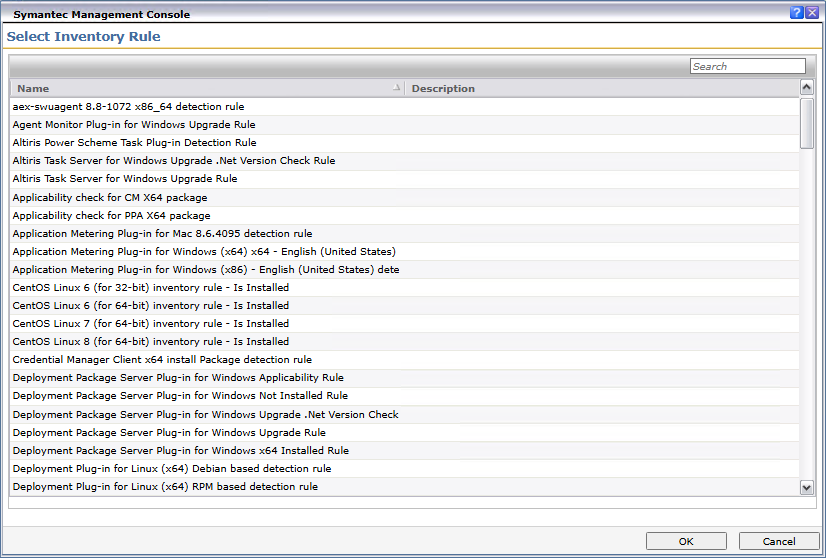Select Application Metering Plug-in for Windows (x86) row

tap(404, 269)
